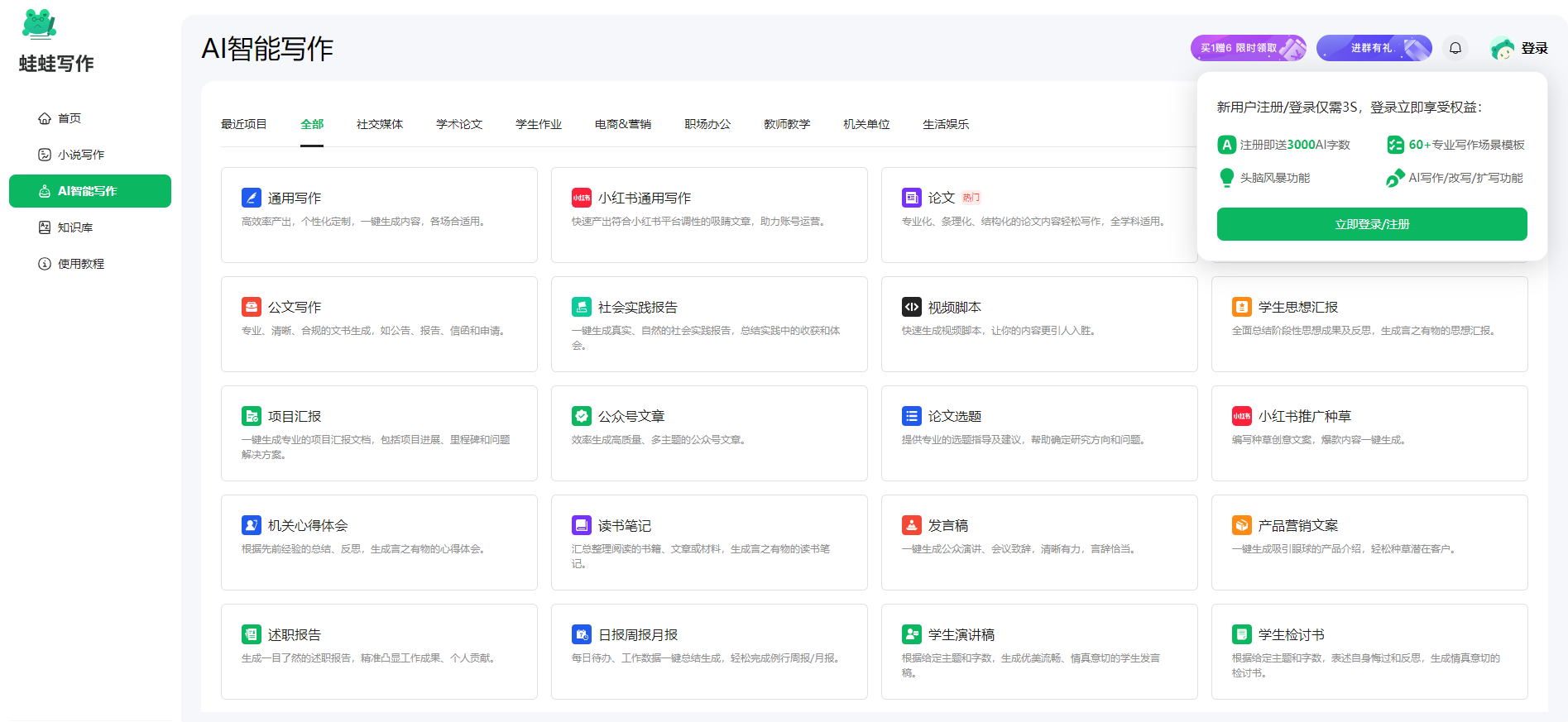Click the 读书笔记 card title
This screenshot has height=722, width=1568.
(625, 526)
